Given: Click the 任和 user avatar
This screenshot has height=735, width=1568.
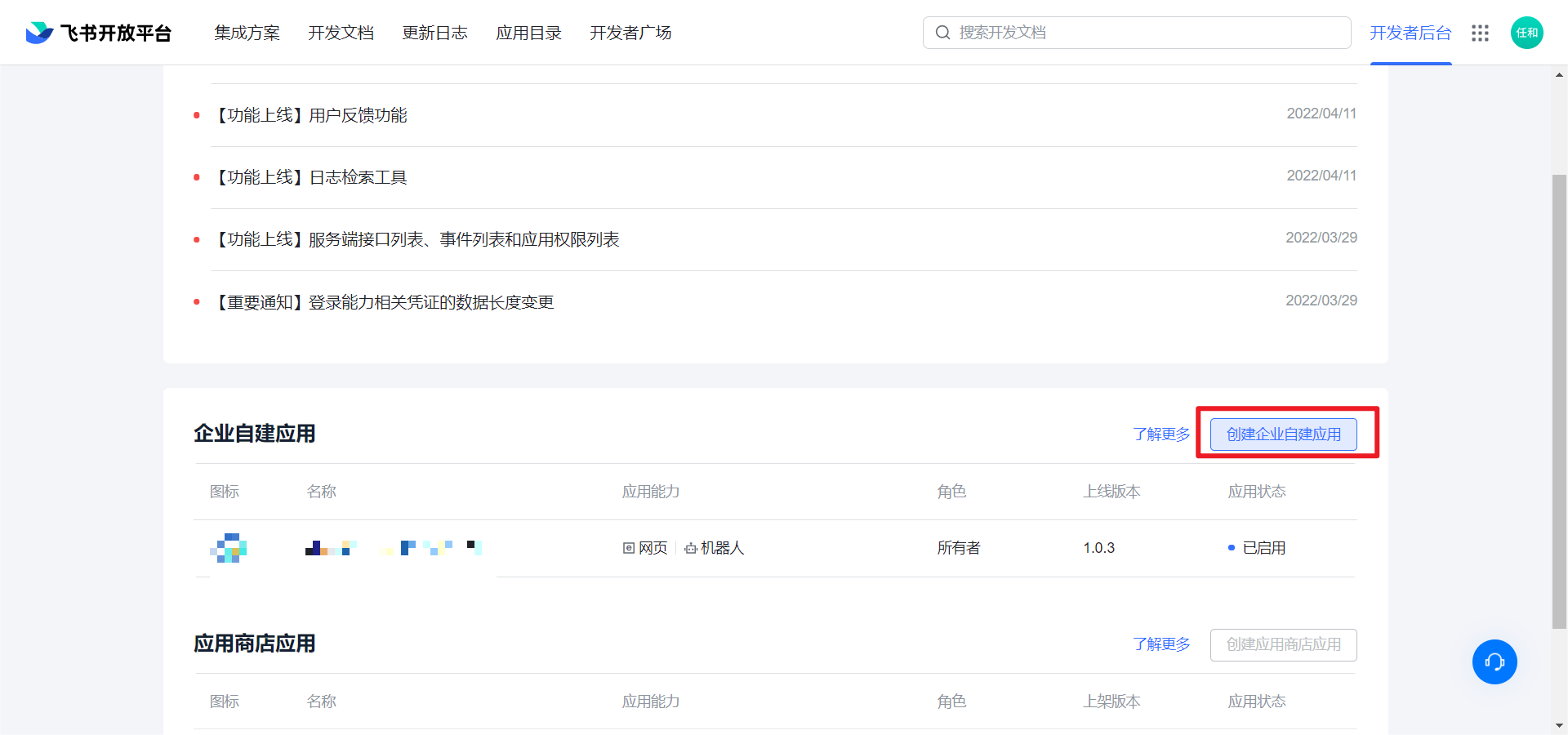Looking at the screenshot, I should click(1526, 33).
